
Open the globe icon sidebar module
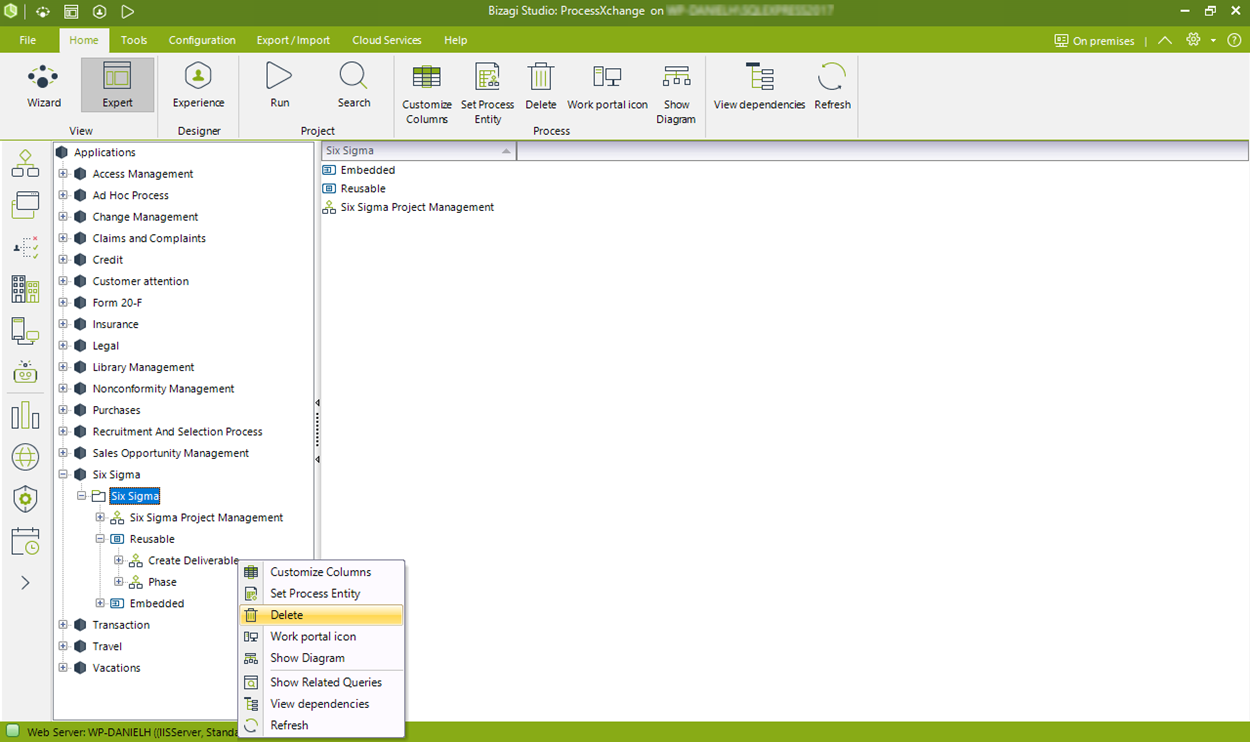tap(25, 457)
